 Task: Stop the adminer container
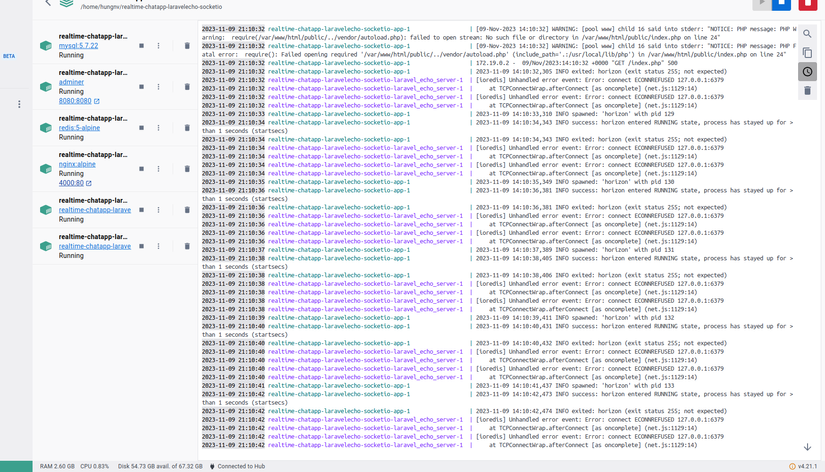[141, 87]
